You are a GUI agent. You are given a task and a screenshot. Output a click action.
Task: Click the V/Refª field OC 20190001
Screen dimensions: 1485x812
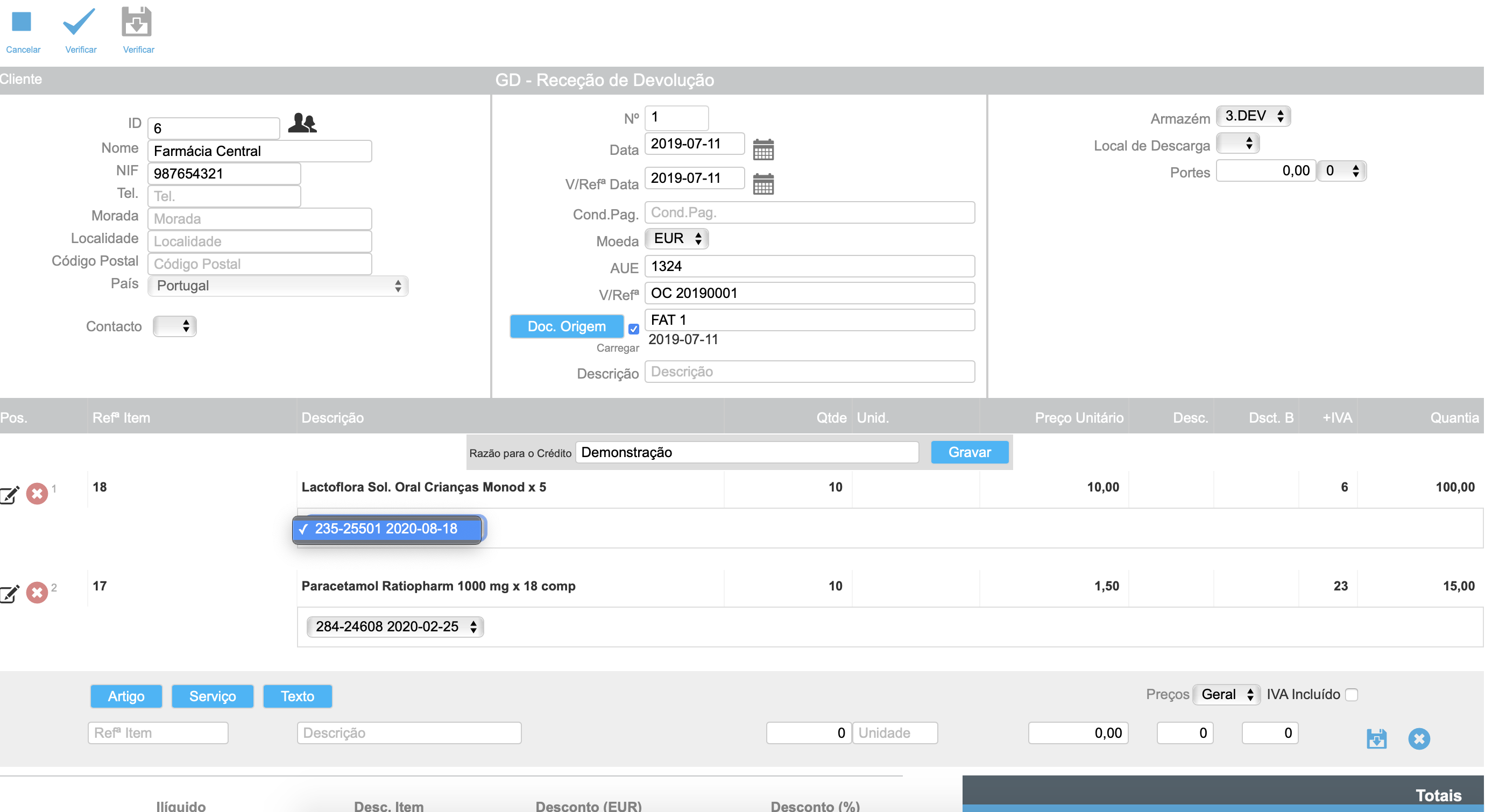click(810, 293)
